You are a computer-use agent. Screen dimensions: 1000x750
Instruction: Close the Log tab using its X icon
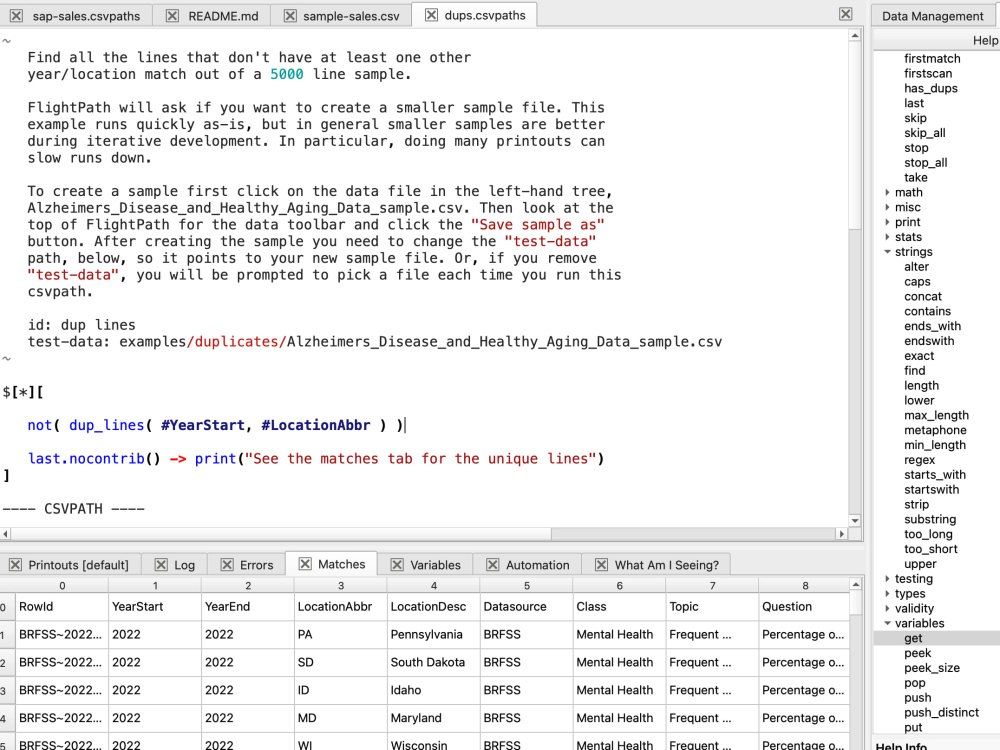(x=161, y=564)
